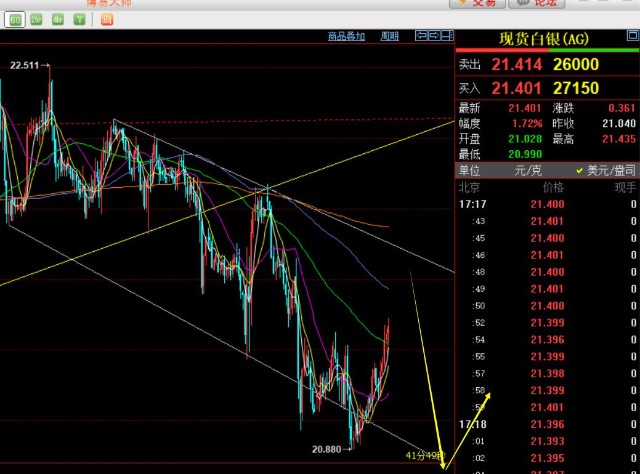Viewport: 640px width, 474px height.
Task: Open the 论坛 forum button
Action: [534, 3]
